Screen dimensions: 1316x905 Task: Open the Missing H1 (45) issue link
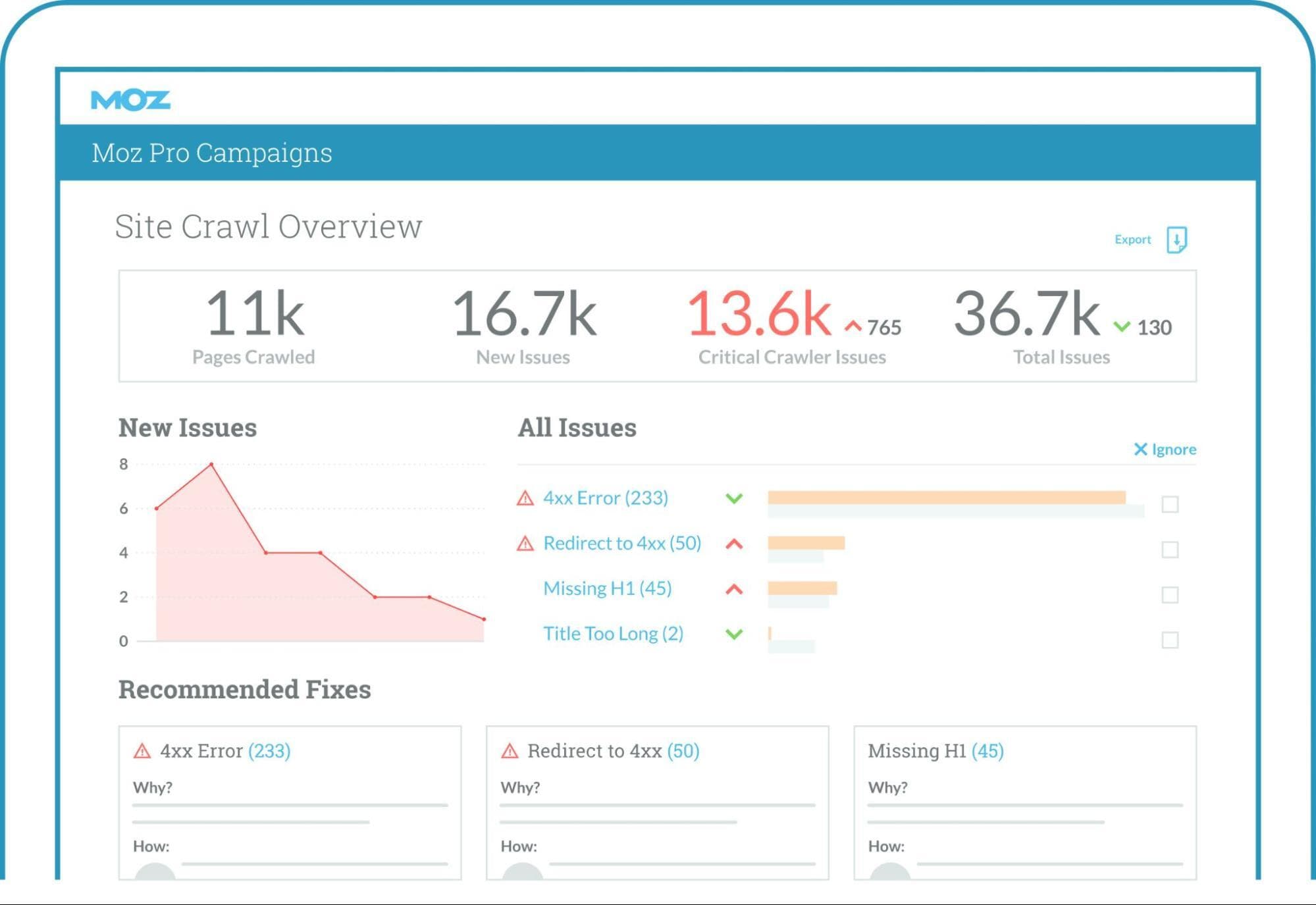[x=607, y=588]
